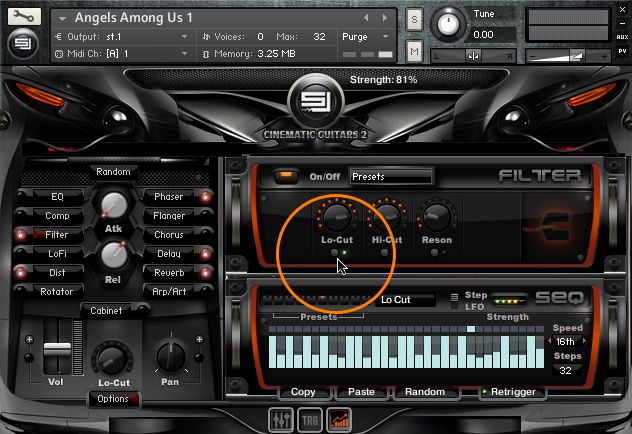Select the EQ effect tab
Image resolution: width=632 pixels, height=434 pixels.
coord(57,197)
